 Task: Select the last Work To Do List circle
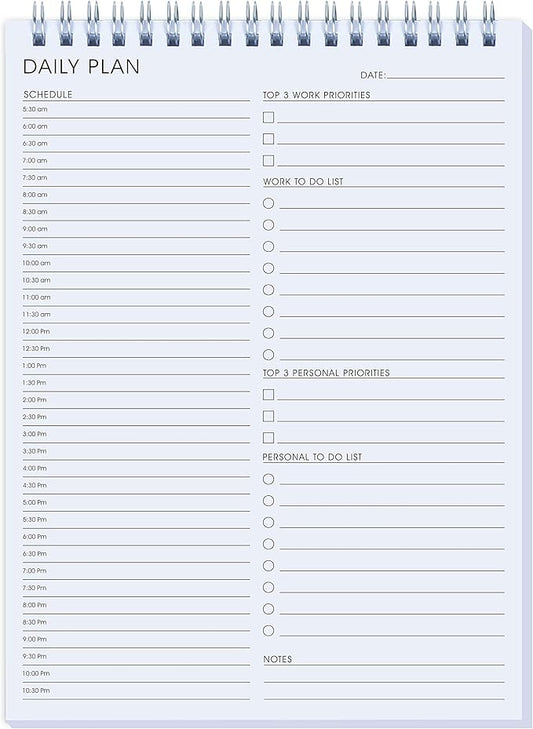[268, 355]
